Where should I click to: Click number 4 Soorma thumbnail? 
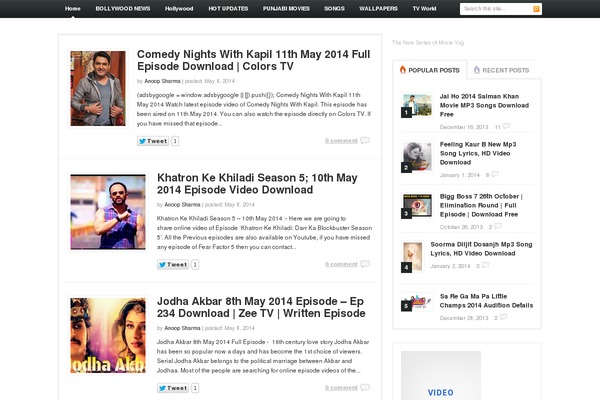[412, 256]
